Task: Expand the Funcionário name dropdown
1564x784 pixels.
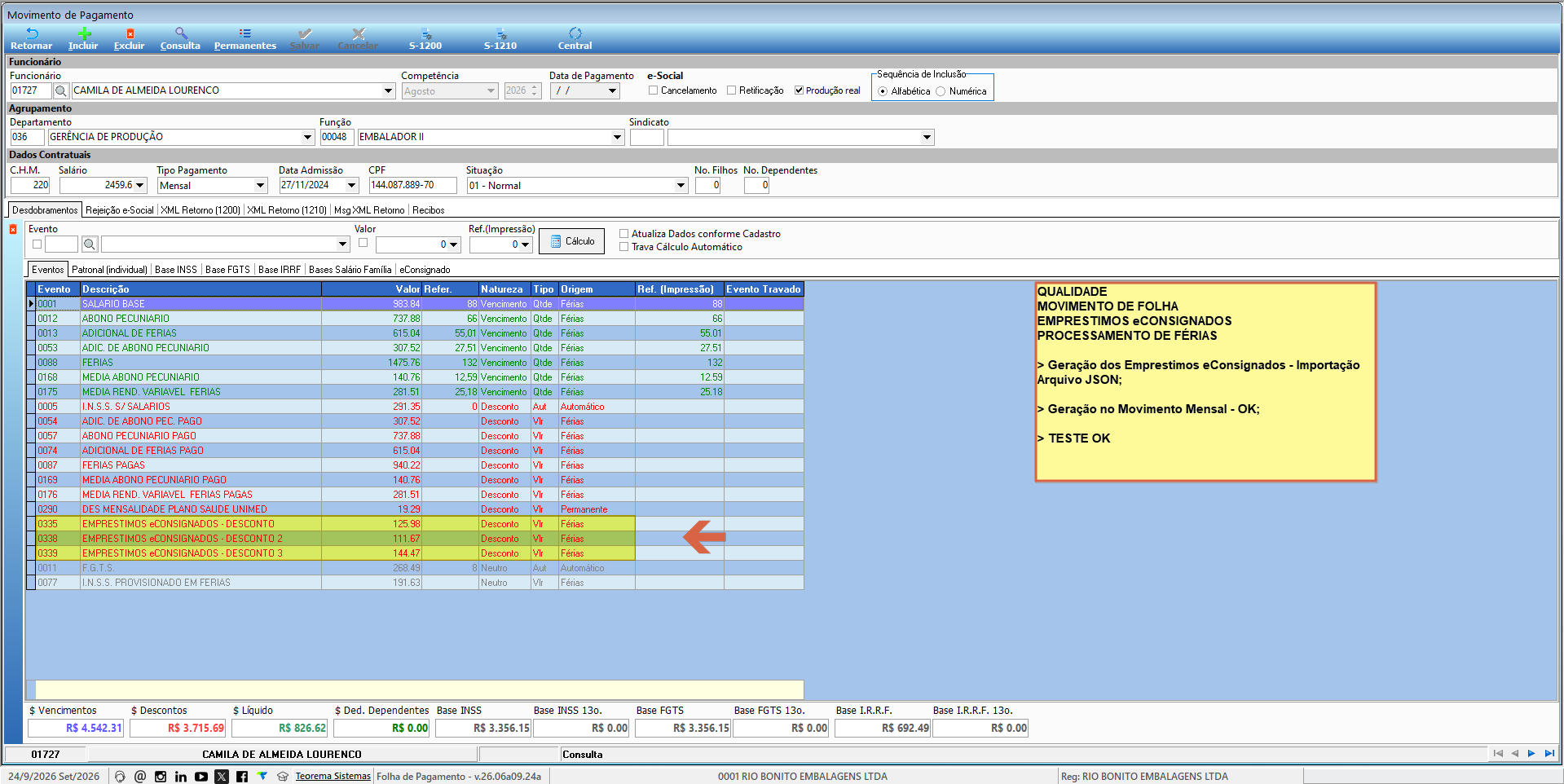Action: tap(389, 90)
